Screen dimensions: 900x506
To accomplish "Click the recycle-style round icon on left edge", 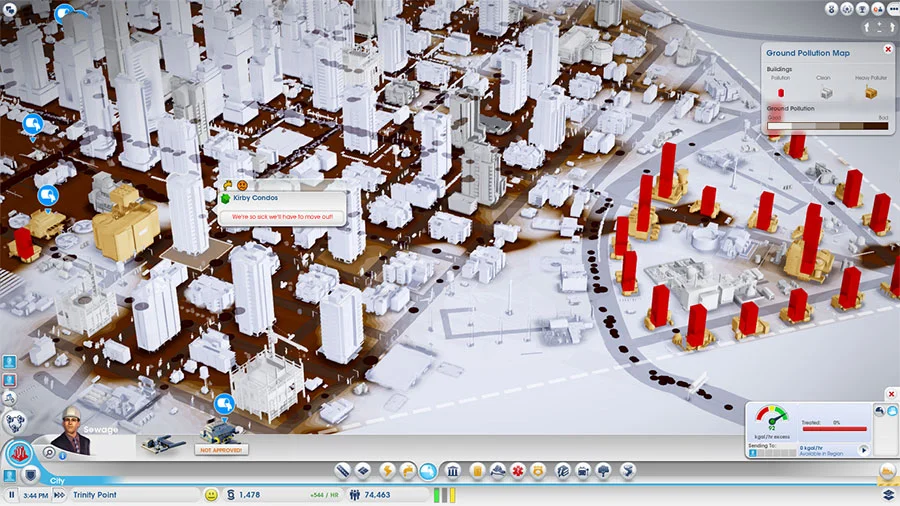I will pos(15,423).
